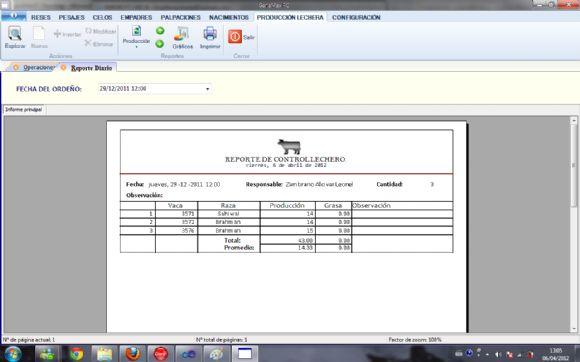Viewport: 580px width, 362px height.
Task: Expand the Fecha del Ordeño date dropdown
Action: tap(208, 89)
